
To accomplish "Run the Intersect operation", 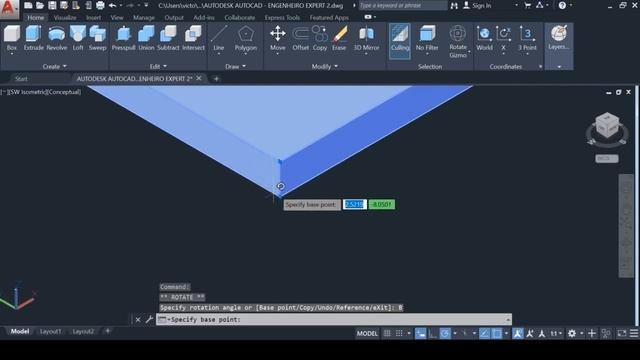I will (x=193, y=38).
